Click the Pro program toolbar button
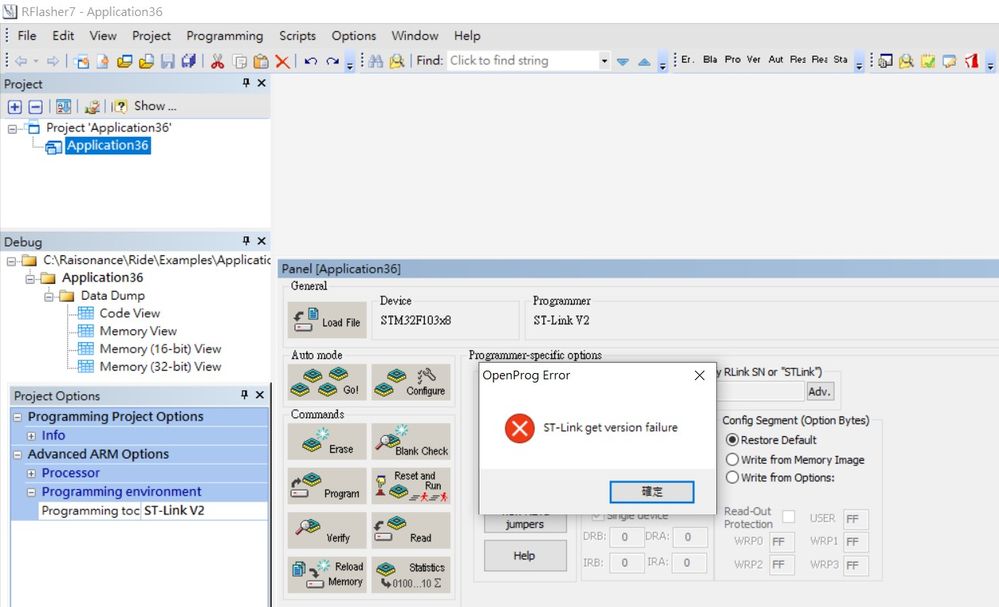 [733, 59]
